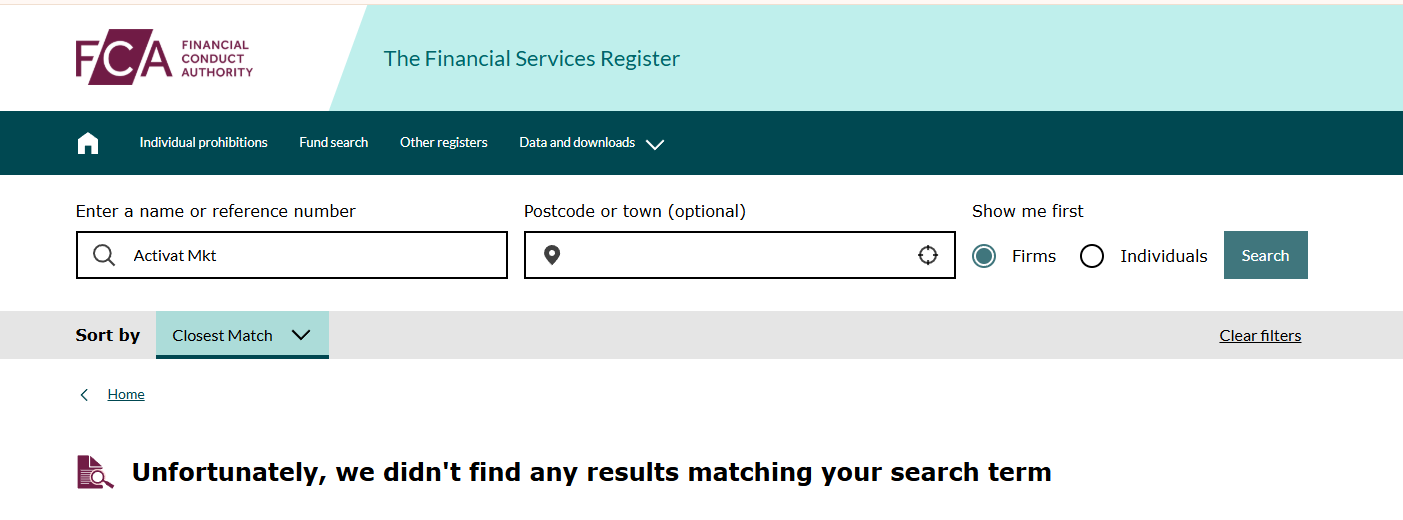Screen dimensions: 1403x520
Task: Click the chevron next to Data and downloads
Action: (x=655, y=144)
